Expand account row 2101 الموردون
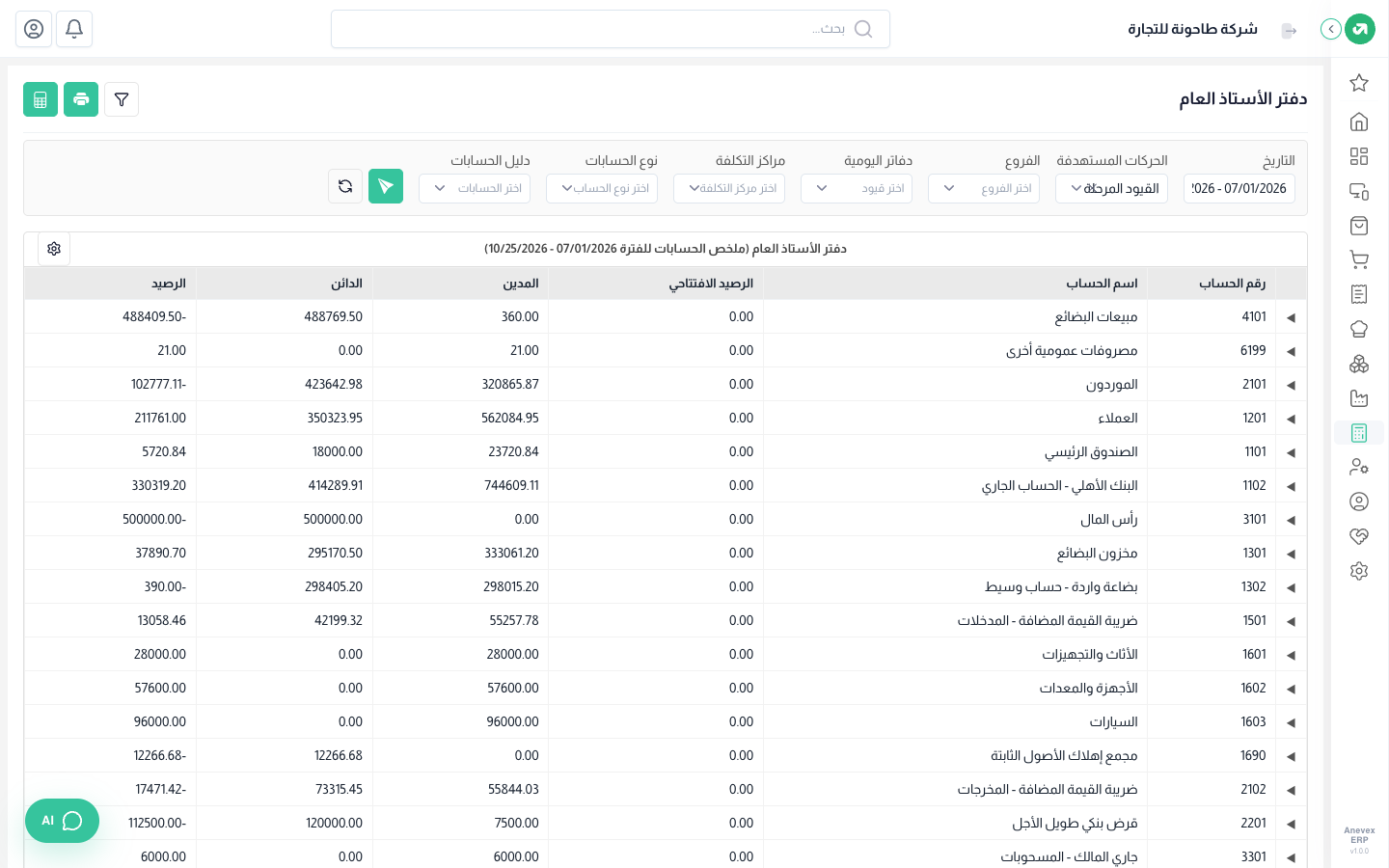The height and width of the screenshot is (868, 1389). pyautogui.click(x=1291, y=385)
